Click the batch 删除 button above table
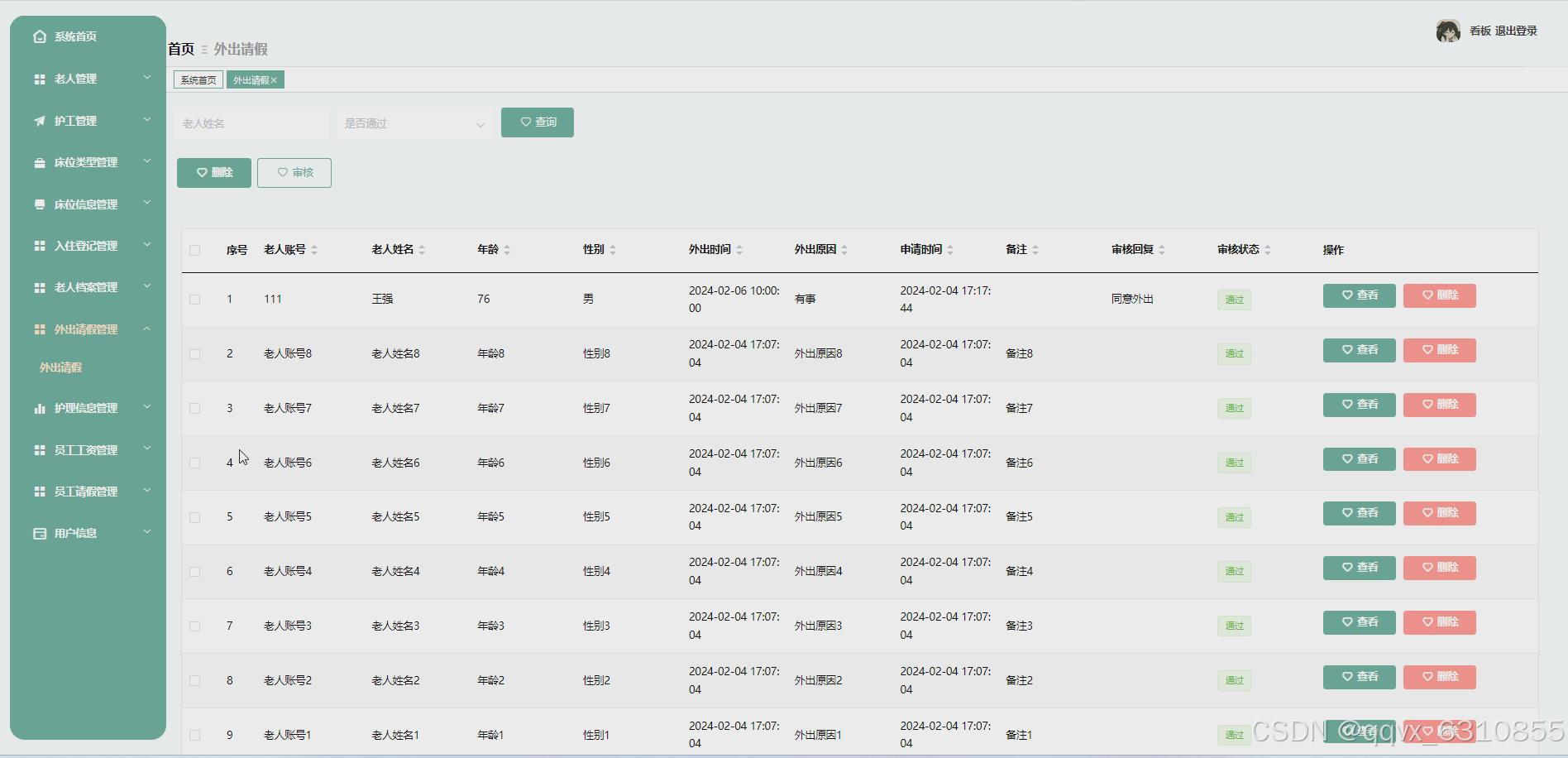The image size is (1568, 758). coord(214,173)
